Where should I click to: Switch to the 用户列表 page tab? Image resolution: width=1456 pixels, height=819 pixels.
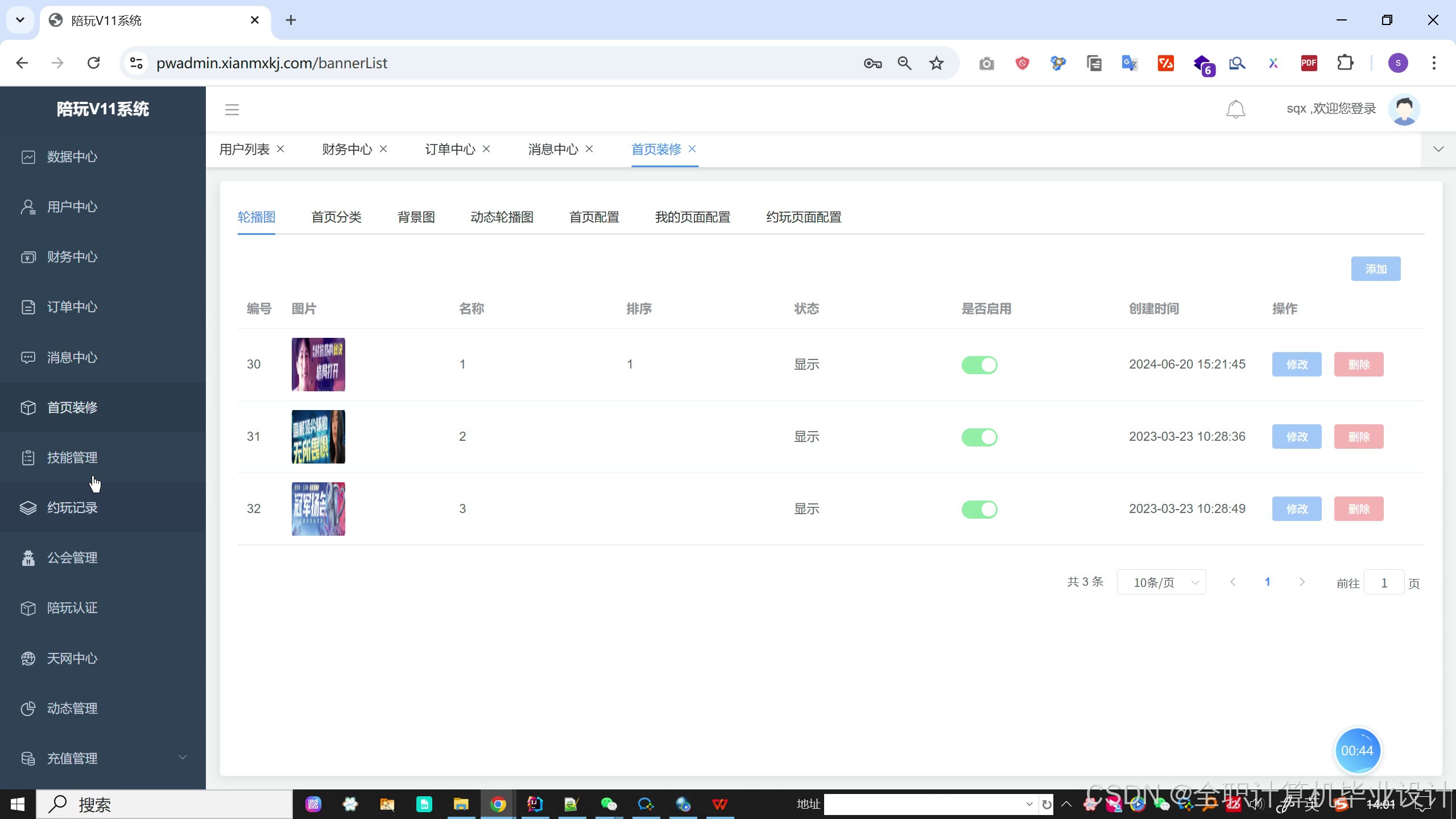point(244,149)
